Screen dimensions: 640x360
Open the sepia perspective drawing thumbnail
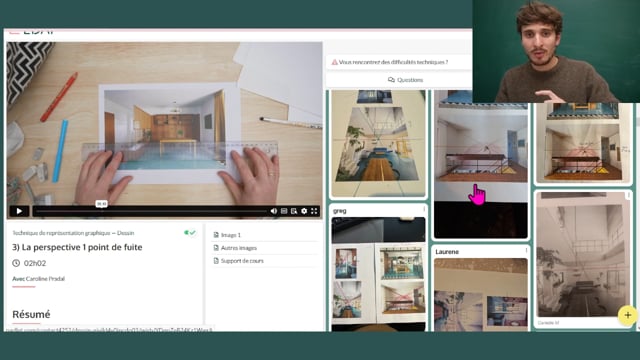click(x=582, y=255)
